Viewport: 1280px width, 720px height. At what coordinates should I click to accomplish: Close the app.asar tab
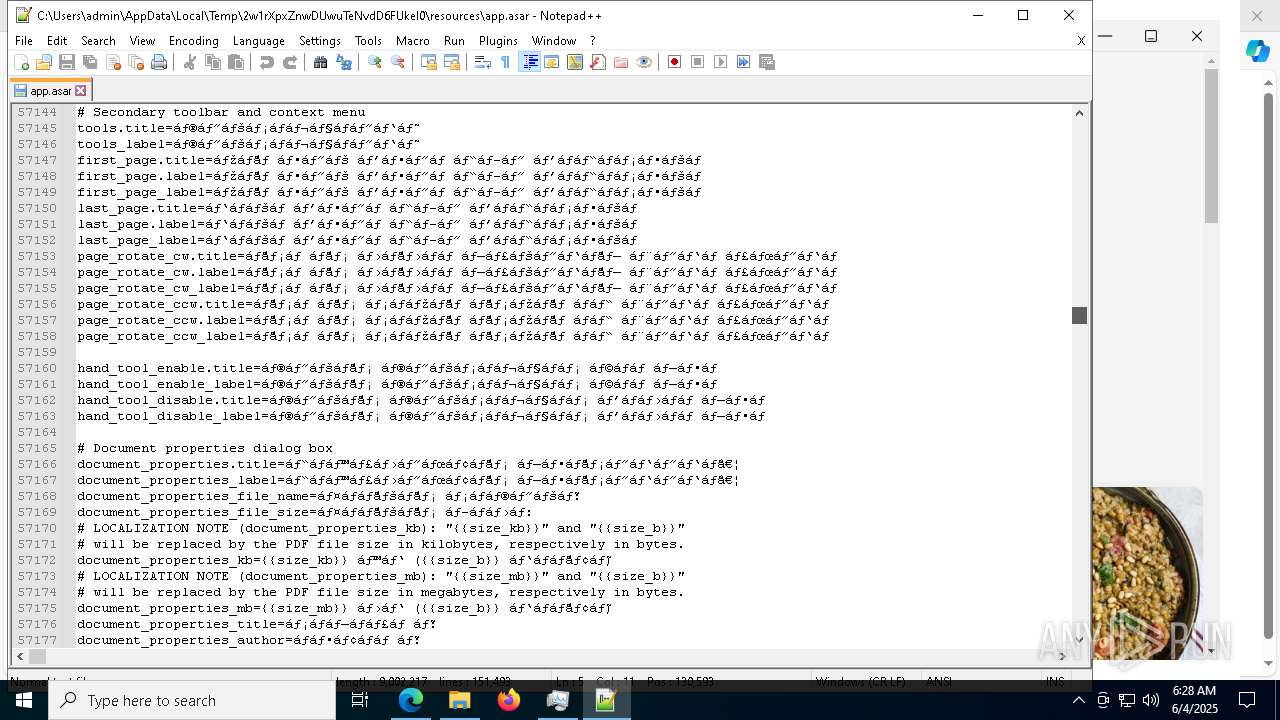click(x=81, y=91)
